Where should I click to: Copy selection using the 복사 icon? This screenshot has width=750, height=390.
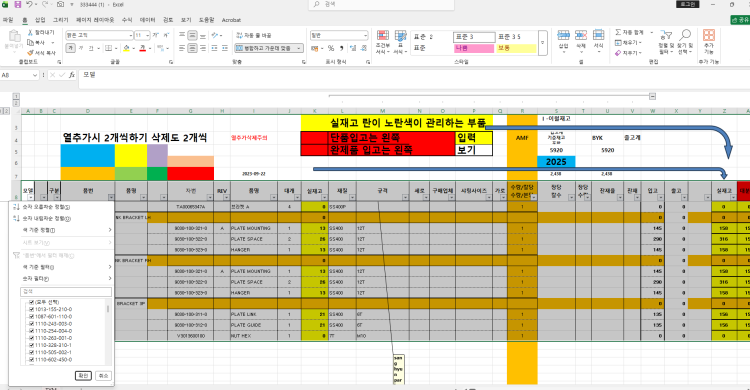pos(36,43)
